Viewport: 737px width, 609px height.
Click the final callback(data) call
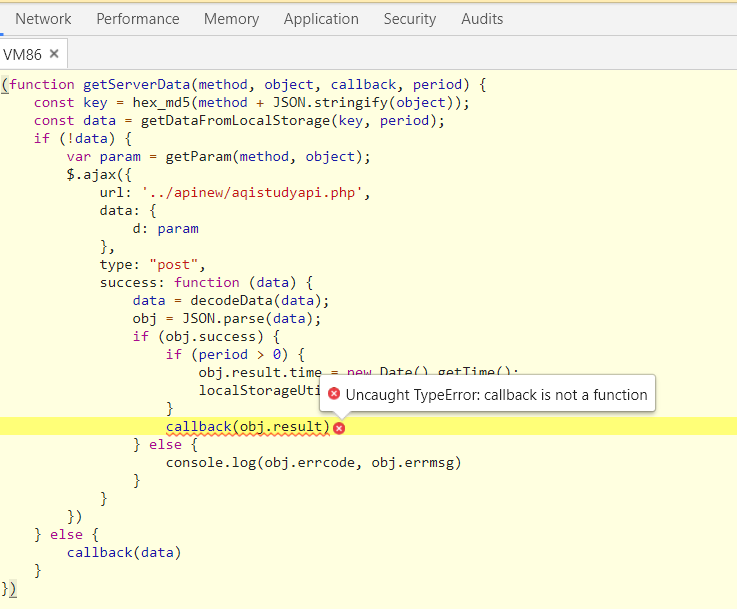pyautogui.click(x=124, y=552)
